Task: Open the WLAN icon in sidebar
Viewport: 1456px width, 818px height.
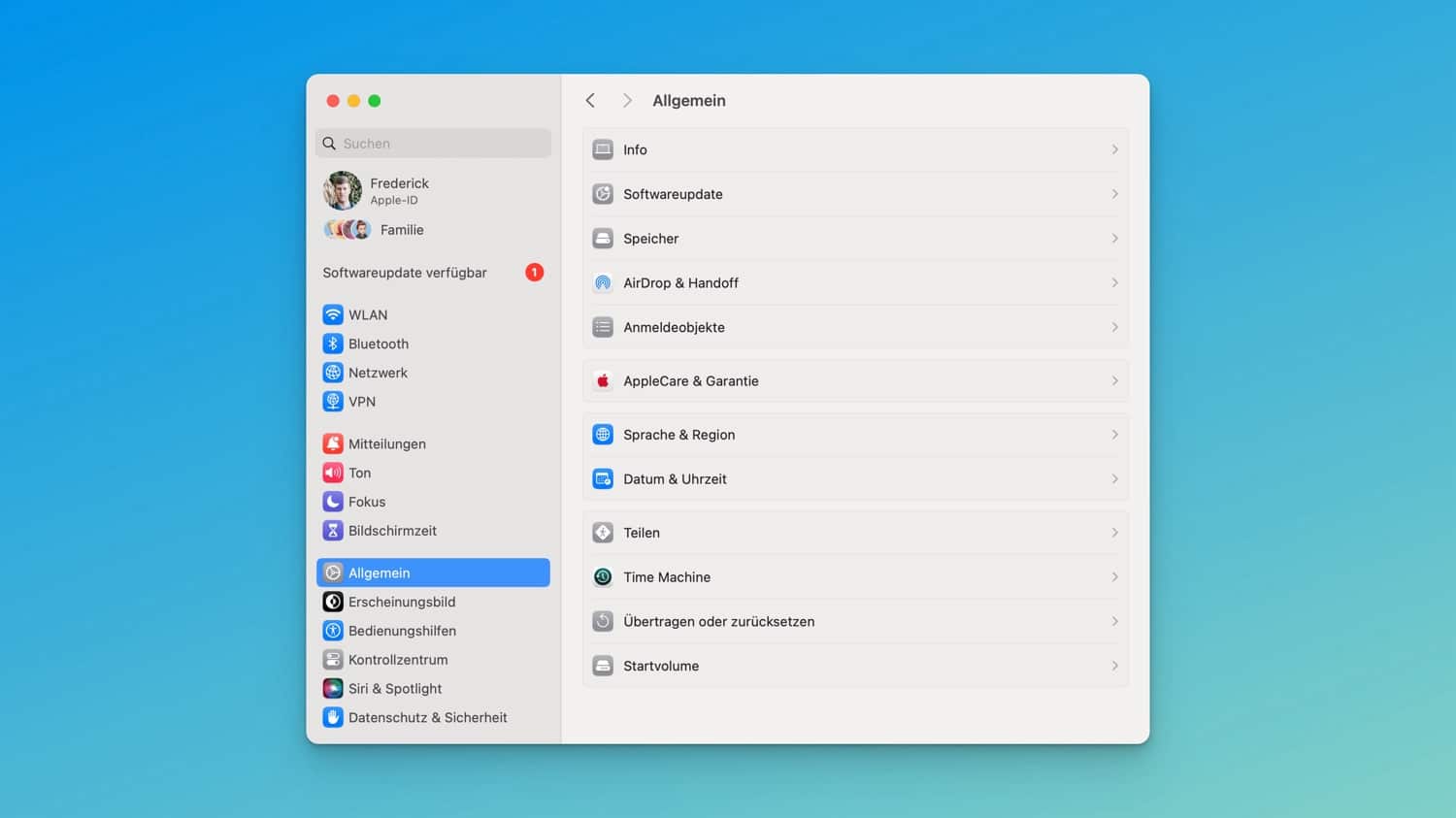Action: 333,314
